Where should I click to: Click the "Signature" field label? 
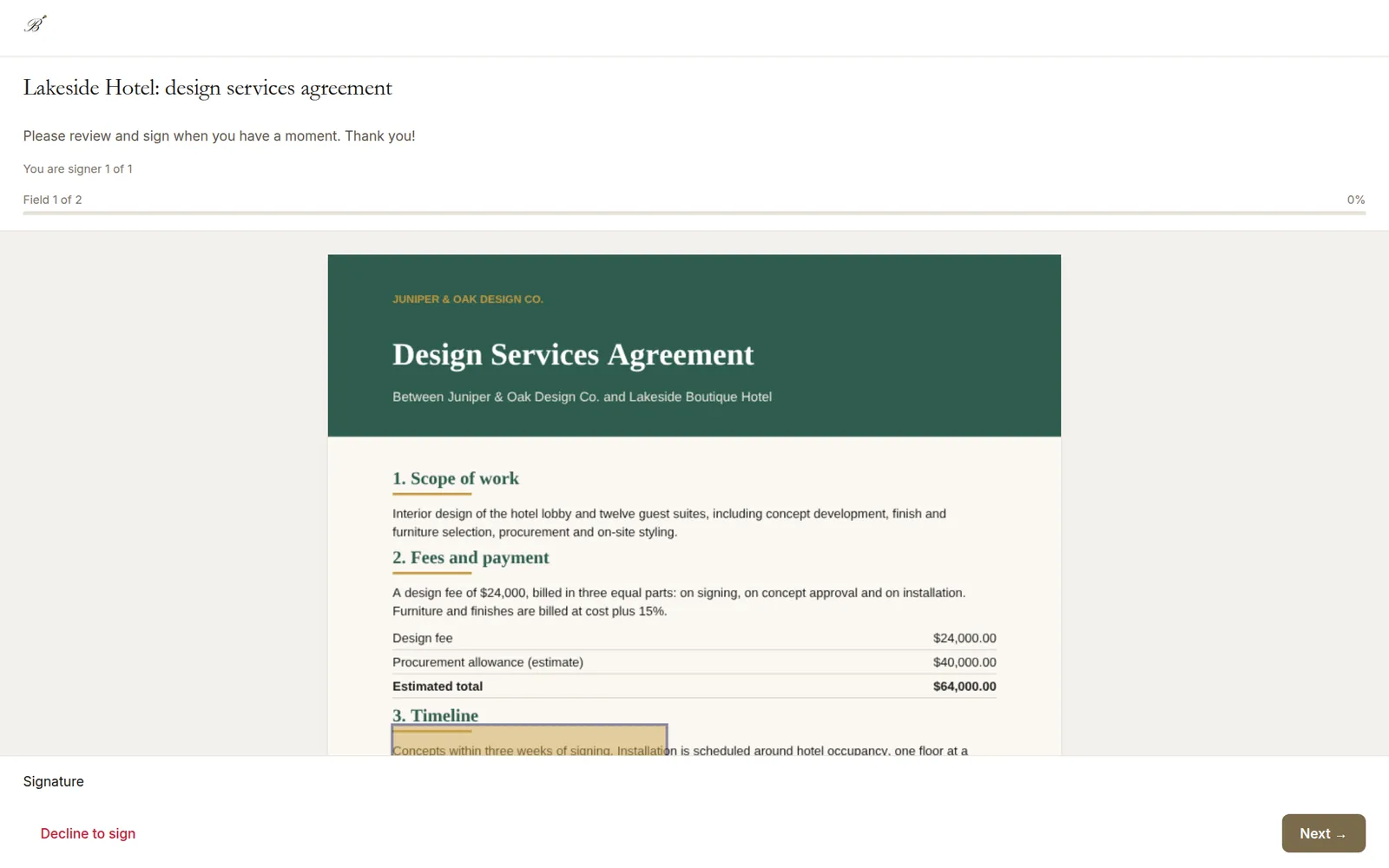[x=54, y=781]
